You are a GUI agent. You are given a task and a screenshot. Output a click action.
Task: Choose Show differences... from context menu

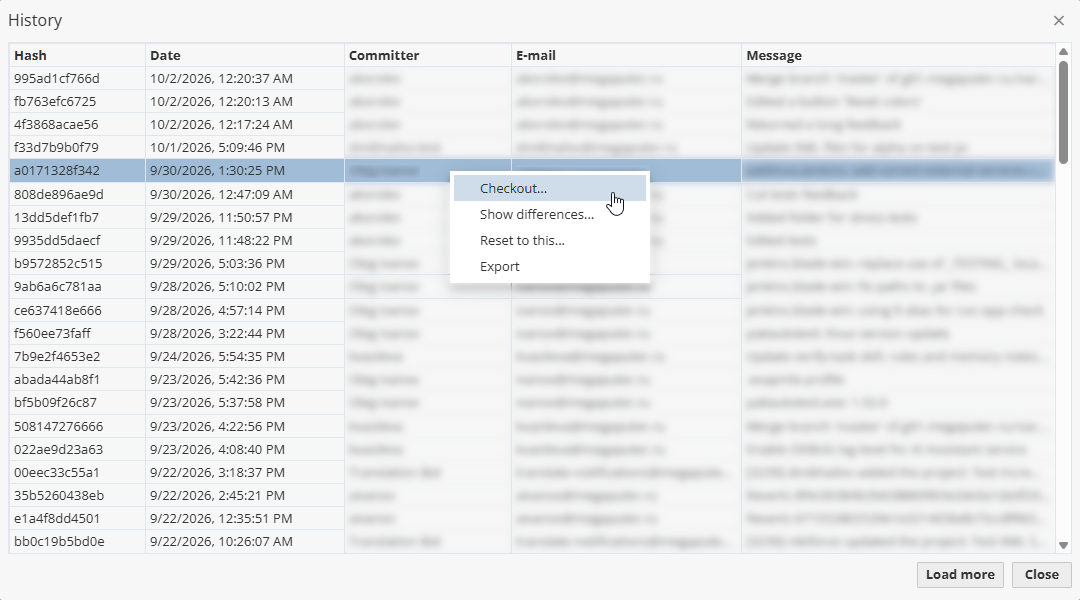[x=550, y=214]
